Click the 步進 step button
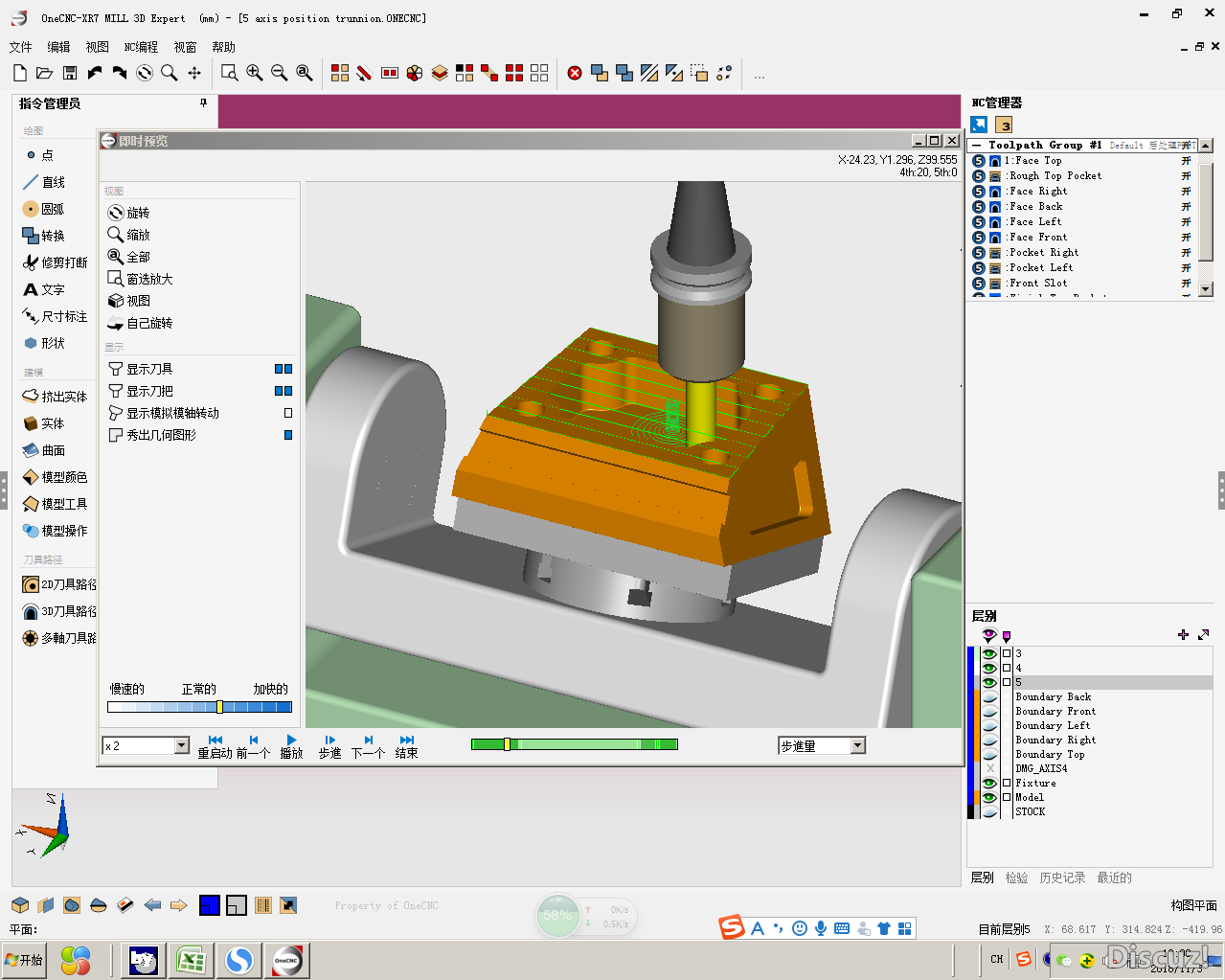The height and width of the screenshot is (980, 1225). click(329, 746)
